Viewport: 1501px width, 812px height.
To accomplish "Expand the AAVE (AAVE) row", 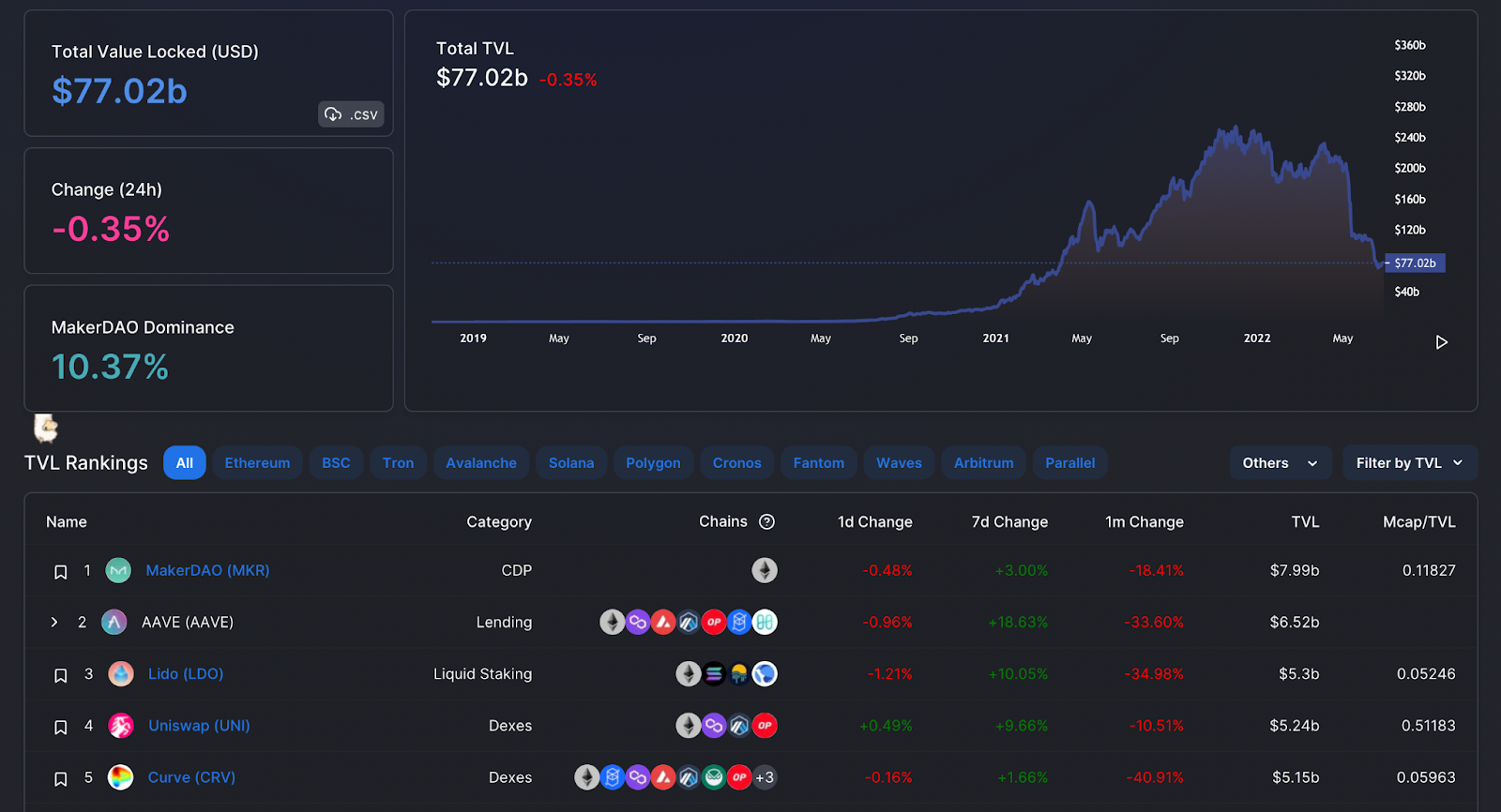I will (54, 622).
